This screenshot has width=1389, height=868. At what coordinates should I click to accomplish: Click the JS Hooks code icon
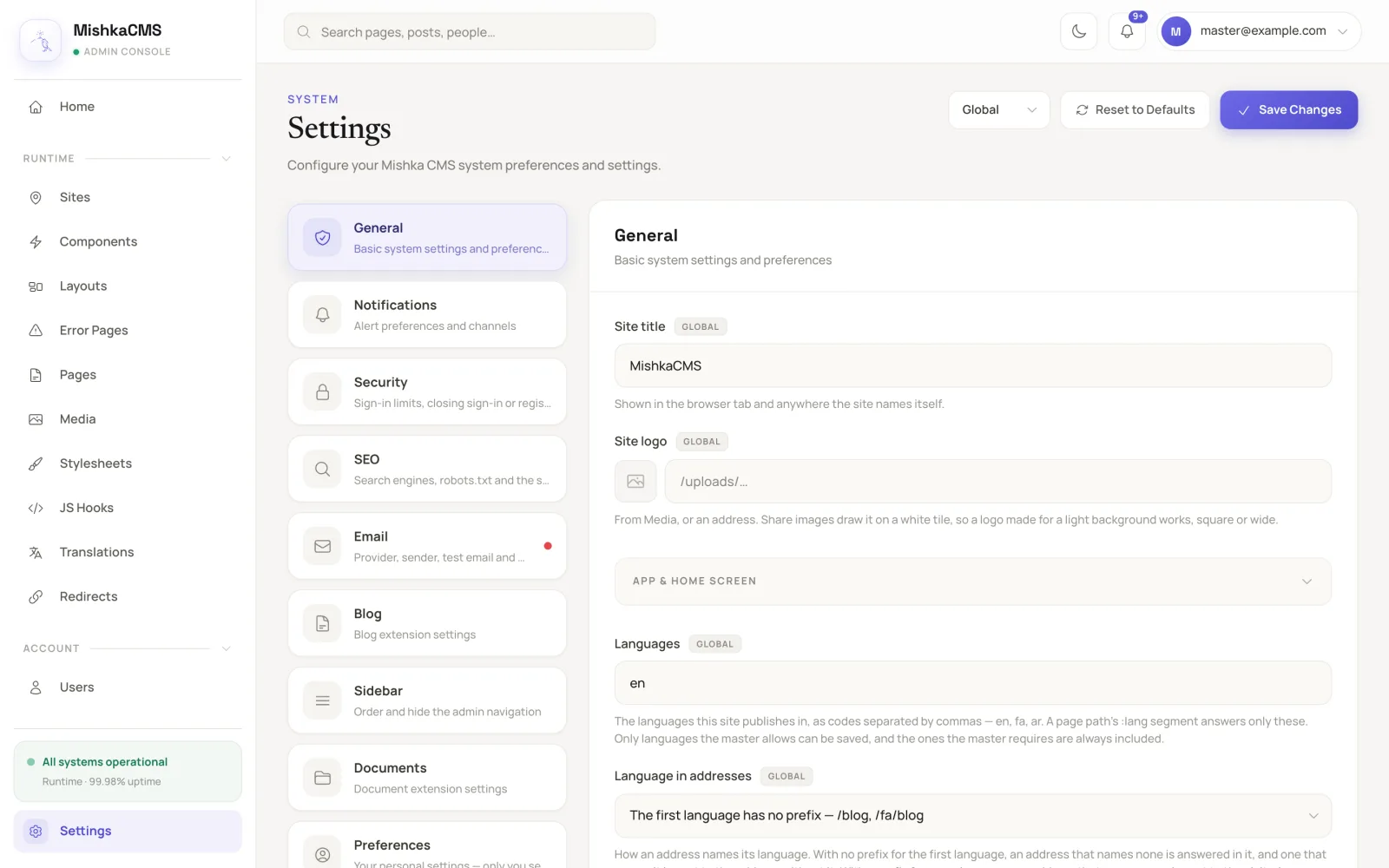click(36, 508)
